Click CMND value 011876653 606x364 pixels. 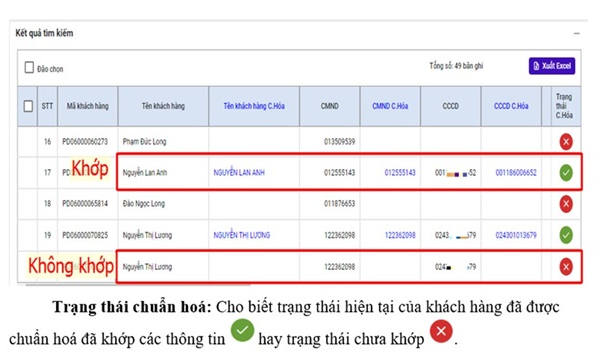[339, 204]
